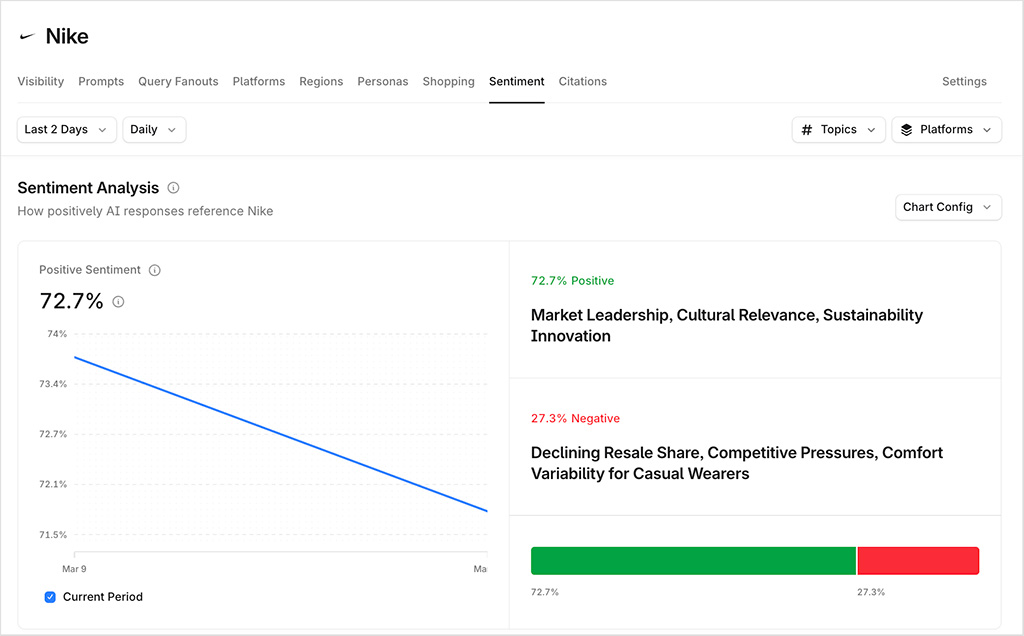Click the info icon next to the 72.7% value
The image size is (1024, 636).
(118, 301)
